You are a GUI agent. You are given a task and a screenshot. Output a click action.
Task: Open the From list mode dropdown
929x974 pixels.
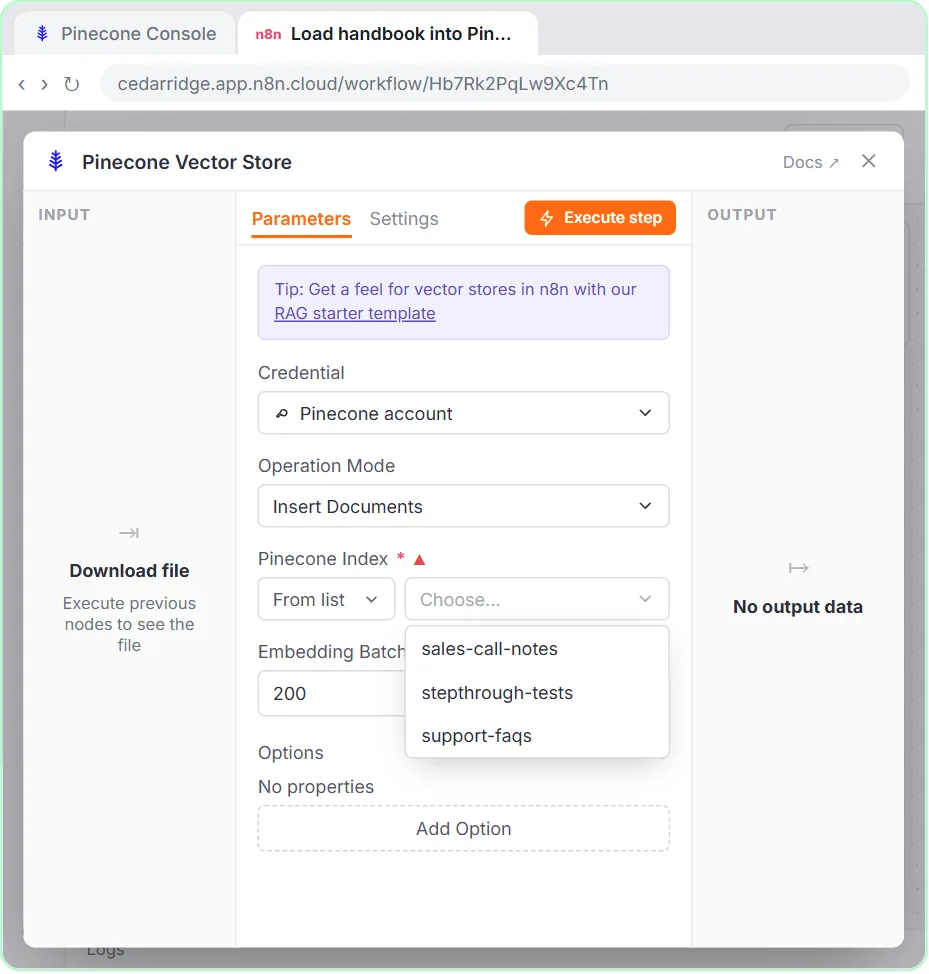[327, 599]
